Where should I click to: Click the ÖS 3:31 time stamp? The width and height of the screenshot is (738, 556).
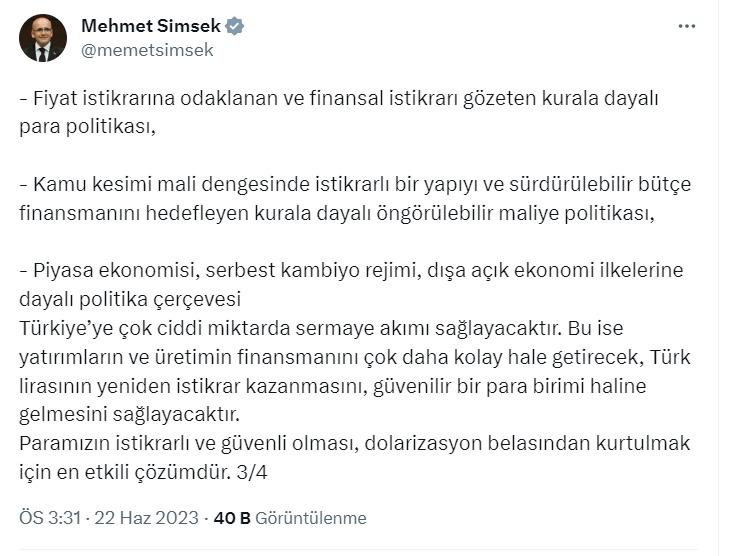[50, 517]
